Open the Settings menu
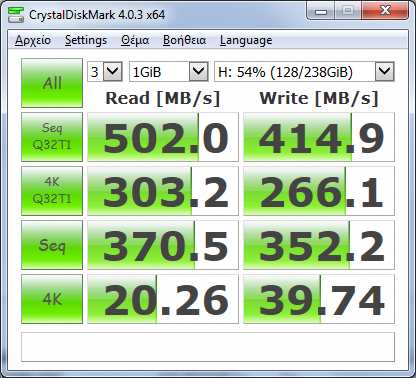Image resolution: width=416 pixels, height=378 pixels. coord(86,40)
